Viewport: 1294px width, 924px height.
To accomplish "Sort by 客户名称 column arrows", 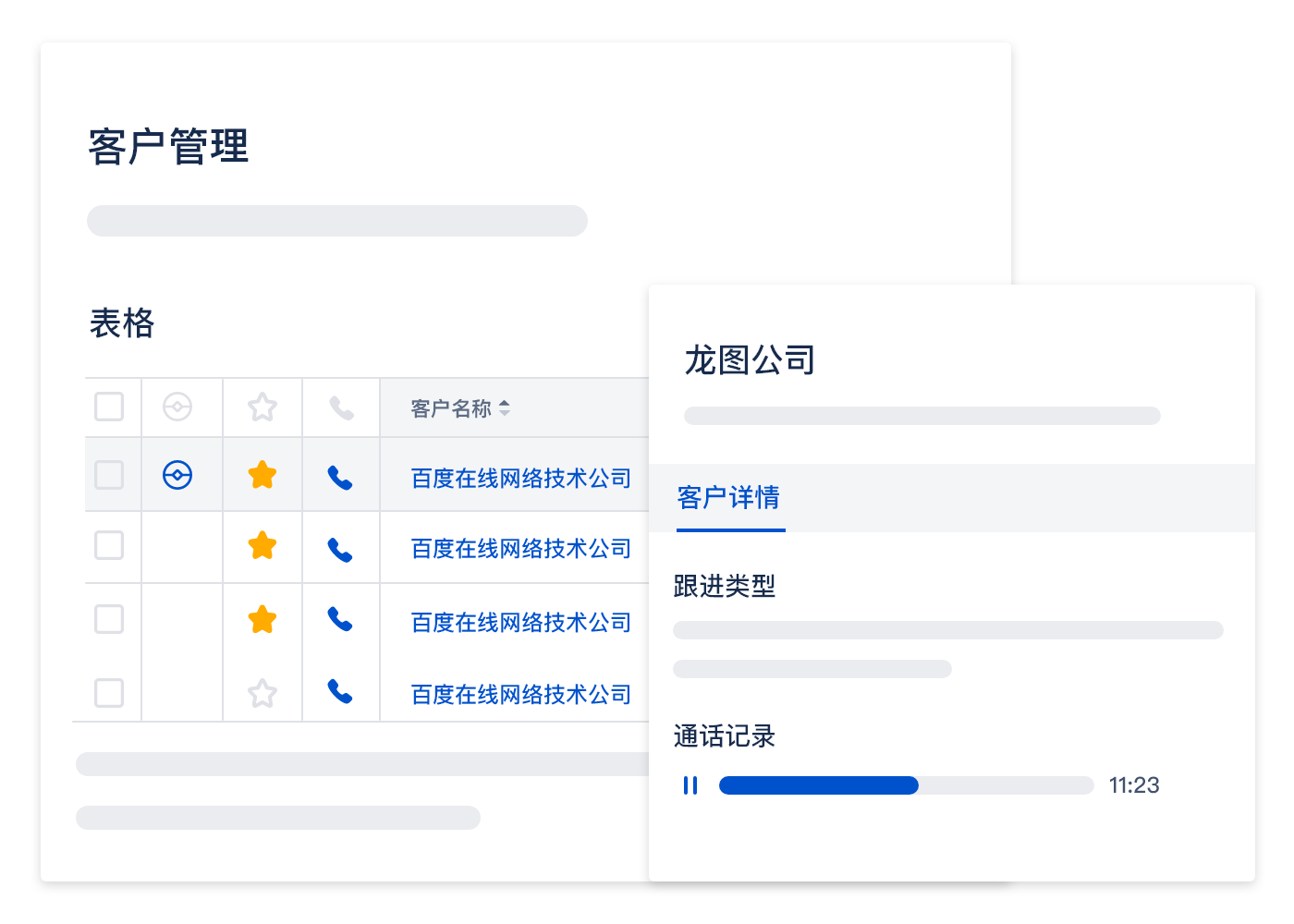I will (x=504, y=407).
